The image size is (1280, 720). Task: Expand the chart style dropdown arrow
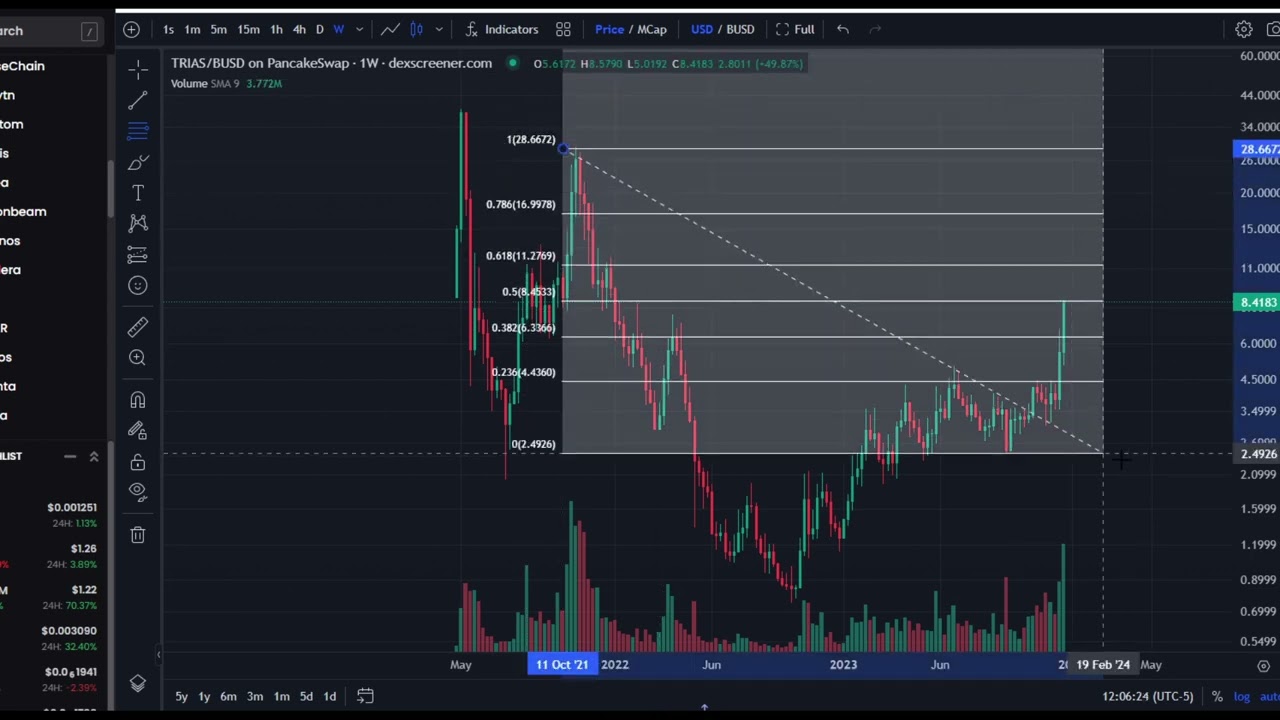click(x=438, y=29)
